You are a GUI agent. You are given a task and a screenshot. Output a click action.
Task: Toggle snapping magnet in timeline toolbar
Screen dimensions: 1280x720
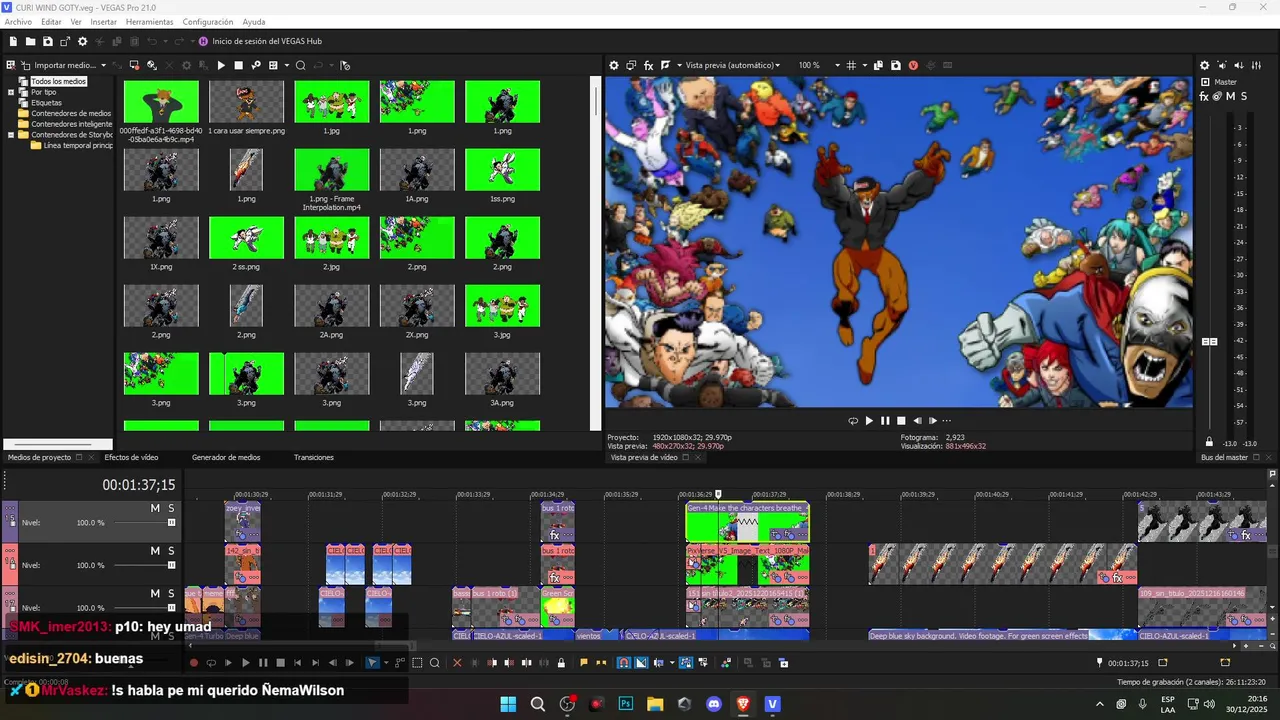624,663
